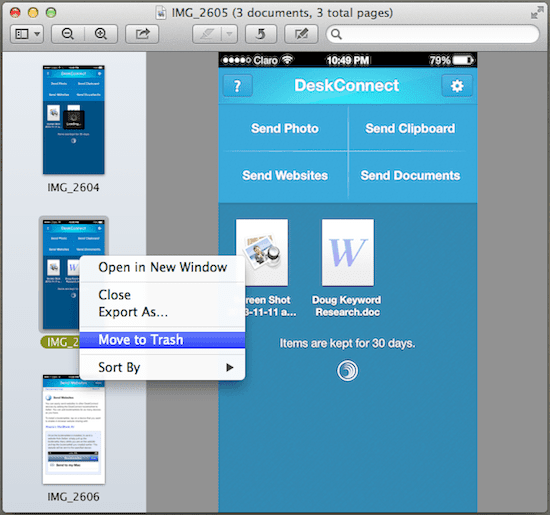The height and width of the screenshot is (515, 550).
Task: Show the edit toolbar pencil icon
Action: click(301, 34)
